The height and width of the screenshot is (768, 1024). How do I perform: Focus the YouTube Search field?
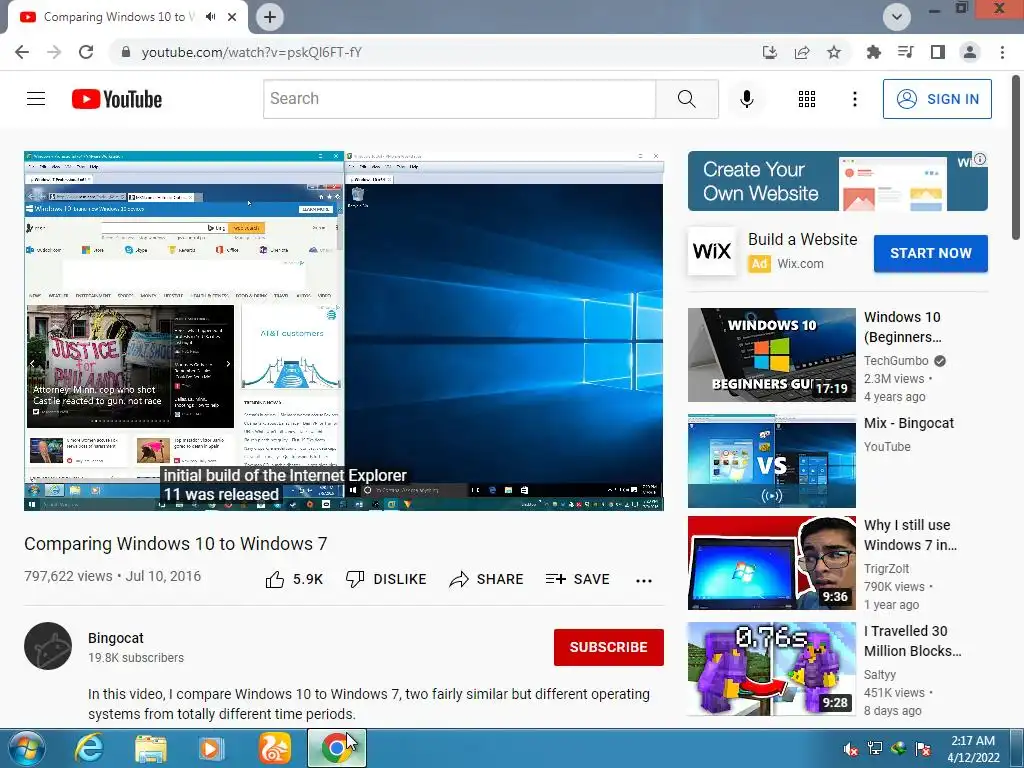pyautogui.click(x=459, y=99)
